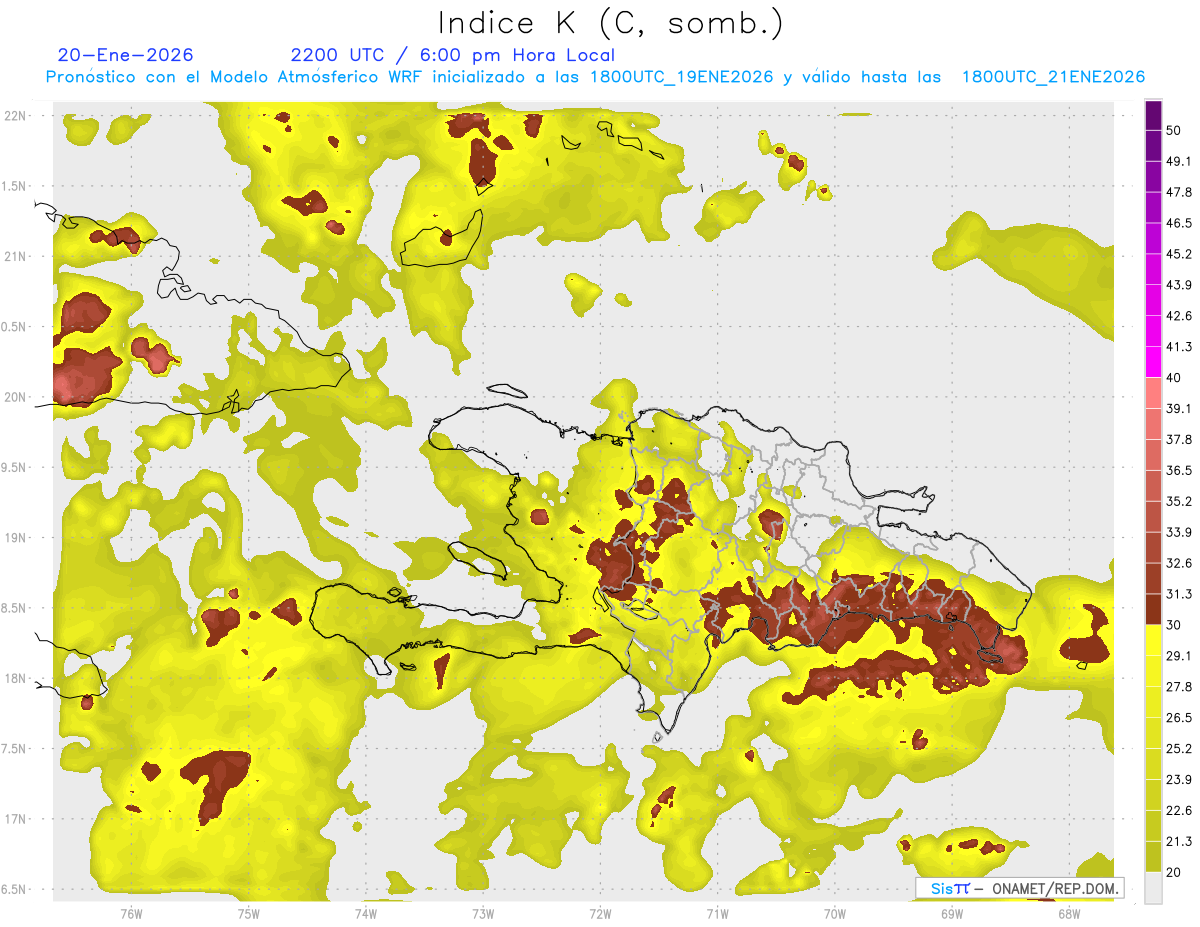Viewport: 1200px width, 927px height.
Task: Click the "17N" latitude label
Action: click(x=17, y=820)
